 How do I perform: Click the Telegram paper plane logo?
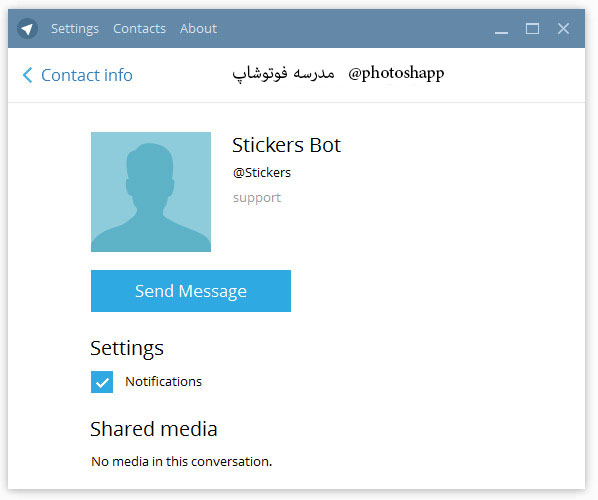click(x=27, y=29)
